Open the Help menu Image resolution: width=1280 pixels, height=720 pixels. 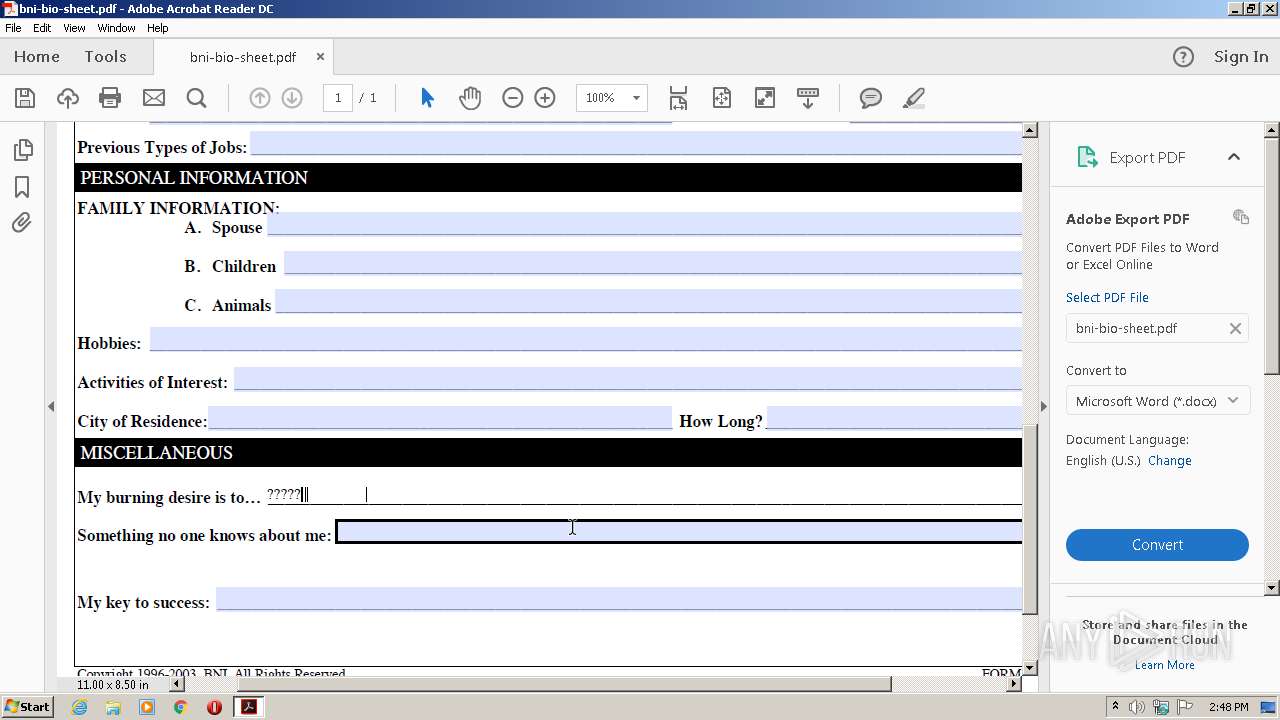pyautogui.click(x=158, y=28)
